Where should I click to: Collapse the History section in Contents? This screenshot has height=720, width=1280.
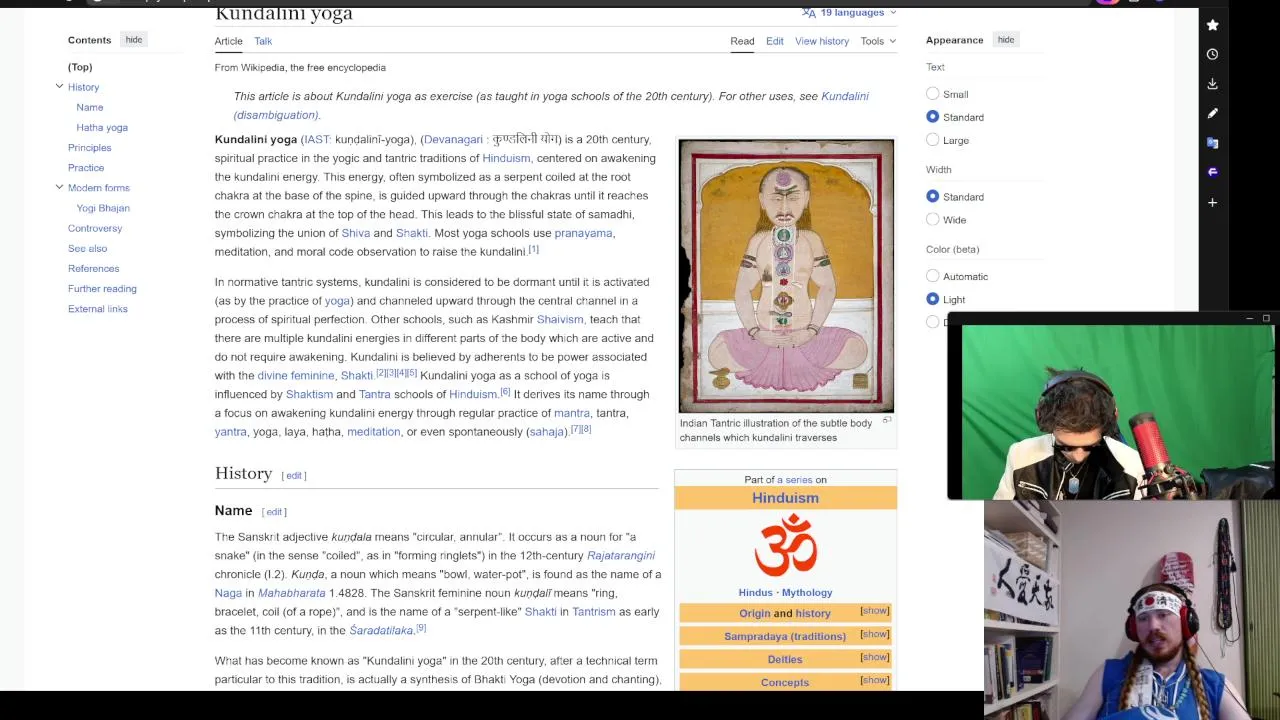tap(59, 87)
